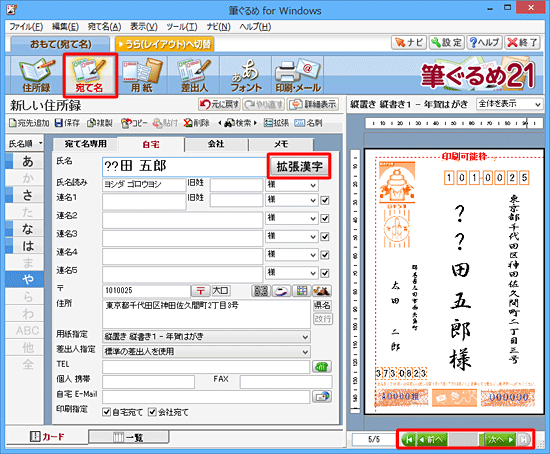Viewport: 550px width, 454px height.
Task: Click コピー copy icon
Action: (x=134, y=123)
